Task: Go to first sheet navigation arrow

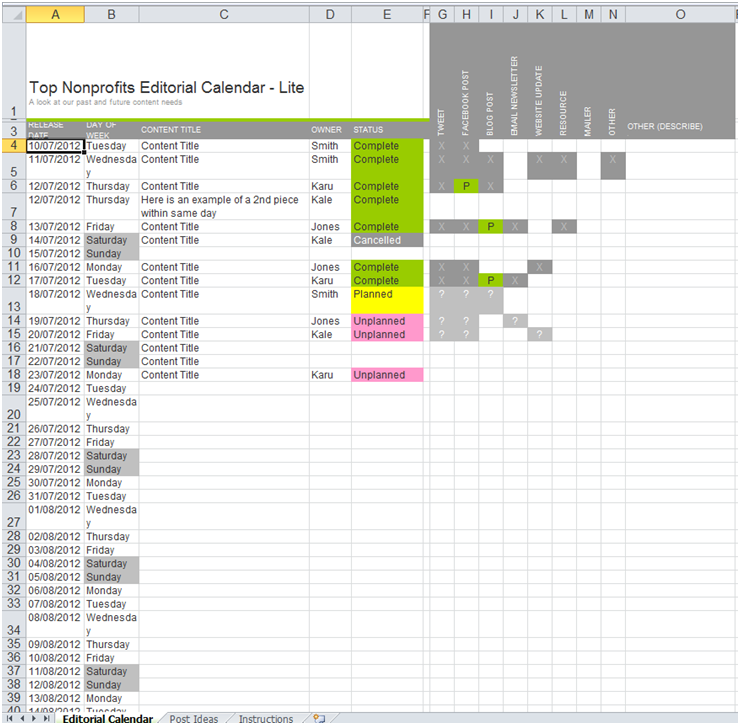Action: coord(9,718)
